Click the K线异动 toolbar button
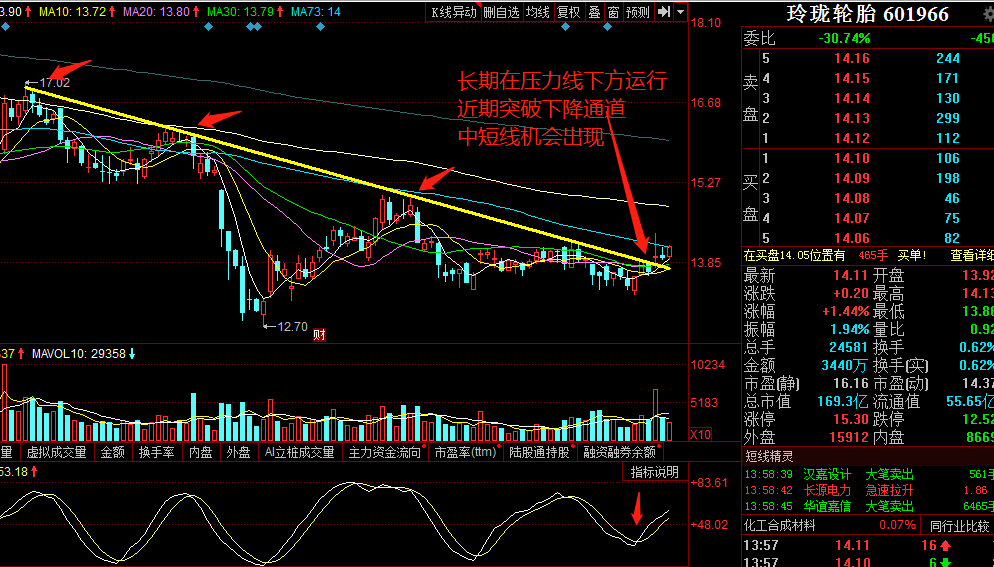The height and width of the screenshot is (567, 994). click(x=453, y=12)
